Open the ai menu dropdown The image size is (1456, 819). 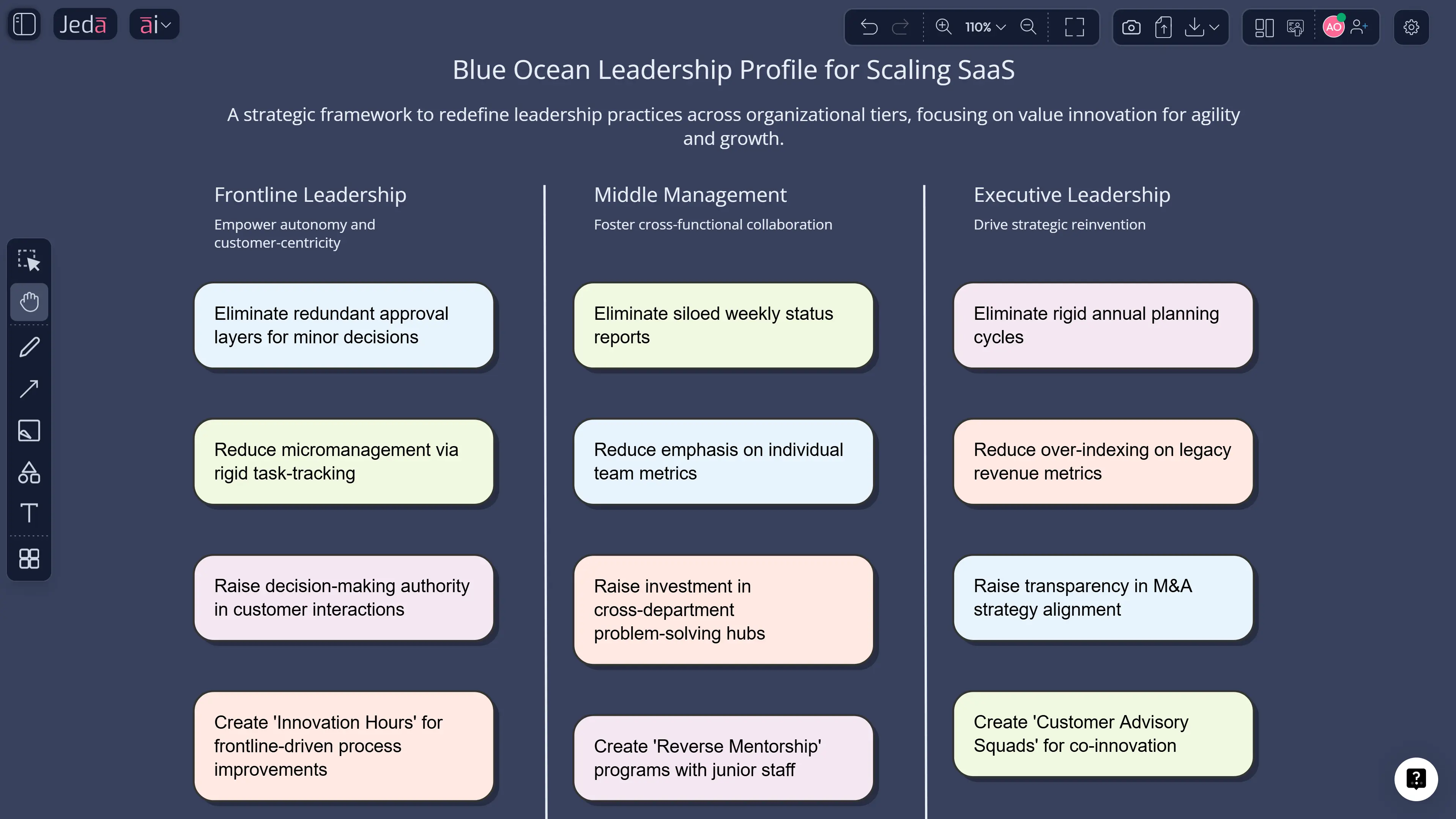[154, 24]
